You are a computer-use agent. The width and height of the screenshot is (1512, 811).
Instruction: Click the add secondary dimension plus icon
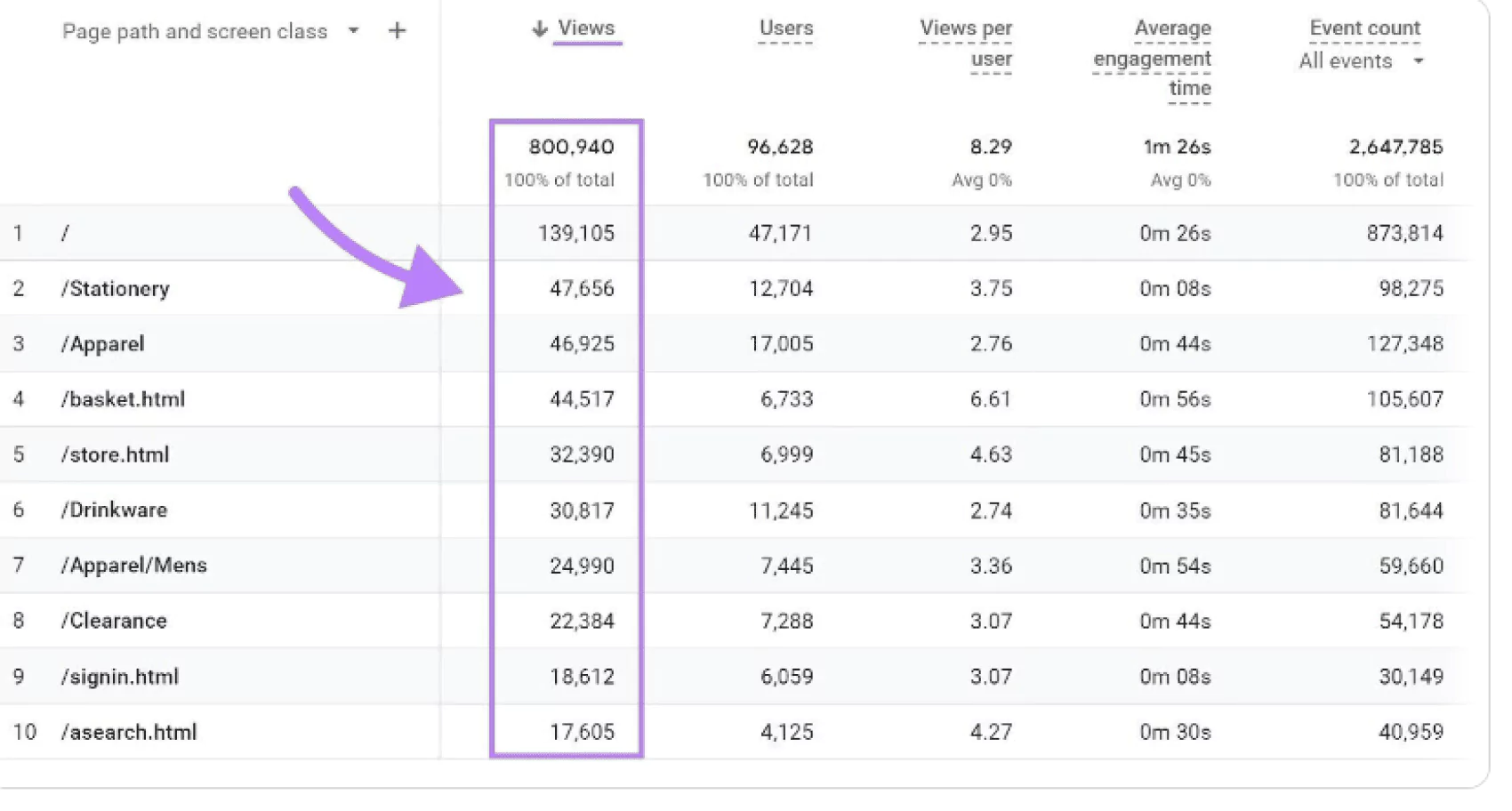tap(397, 29)
